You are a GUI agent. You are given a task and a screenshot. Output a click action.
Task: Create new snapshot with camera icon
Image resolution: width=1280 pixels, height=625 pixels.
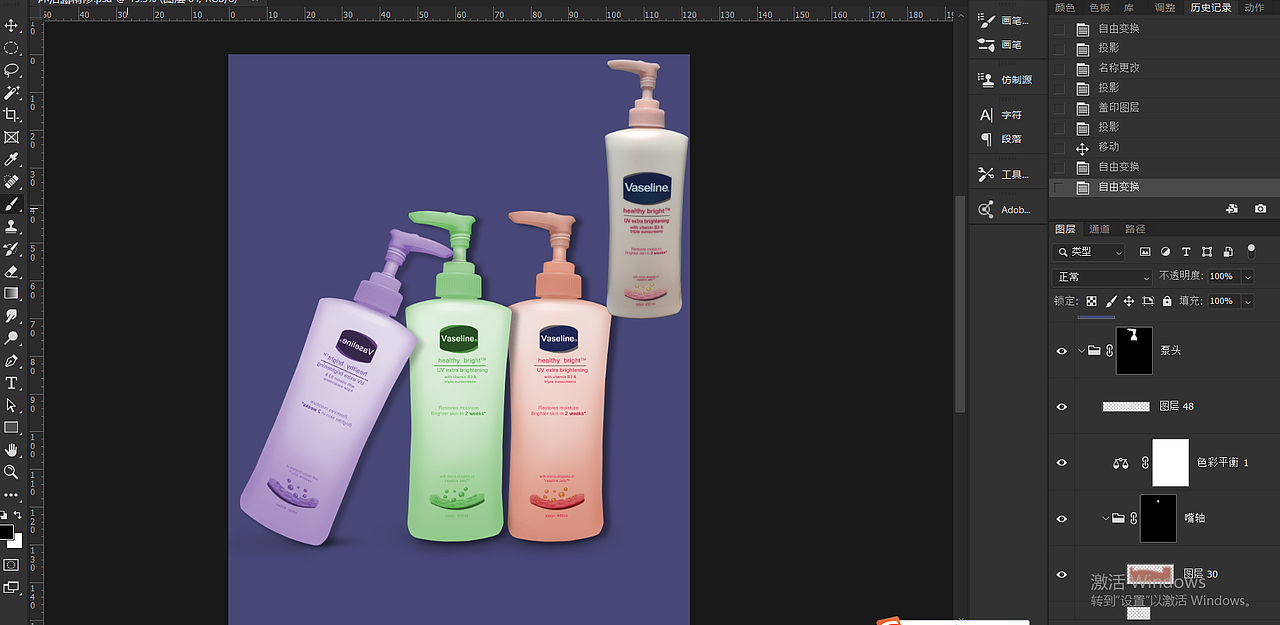1260,208
